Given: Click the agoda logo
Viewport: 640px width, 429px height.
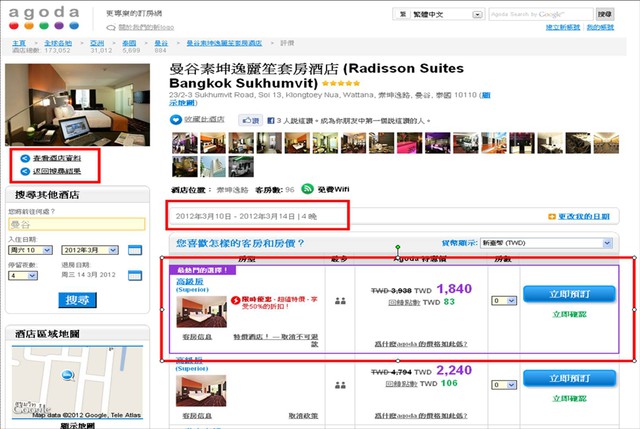Looking at the screenshot, I should pyautogui.click(x=44, y=18).
